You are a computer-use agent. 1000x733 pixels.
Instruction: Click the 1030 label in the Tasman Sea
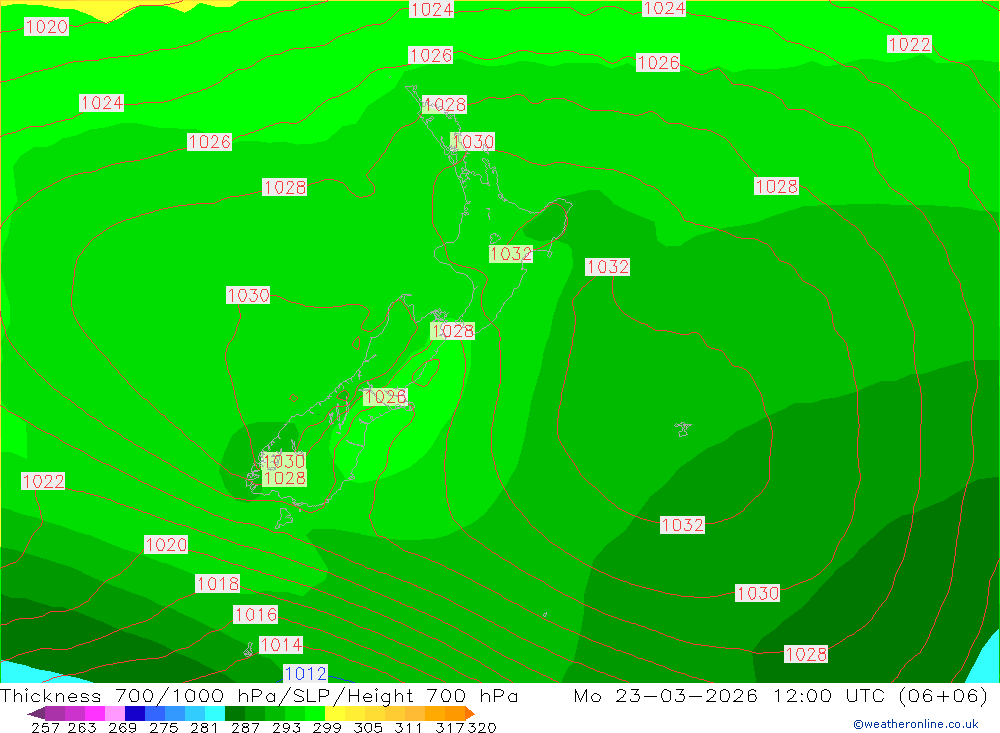pos(248,295)
